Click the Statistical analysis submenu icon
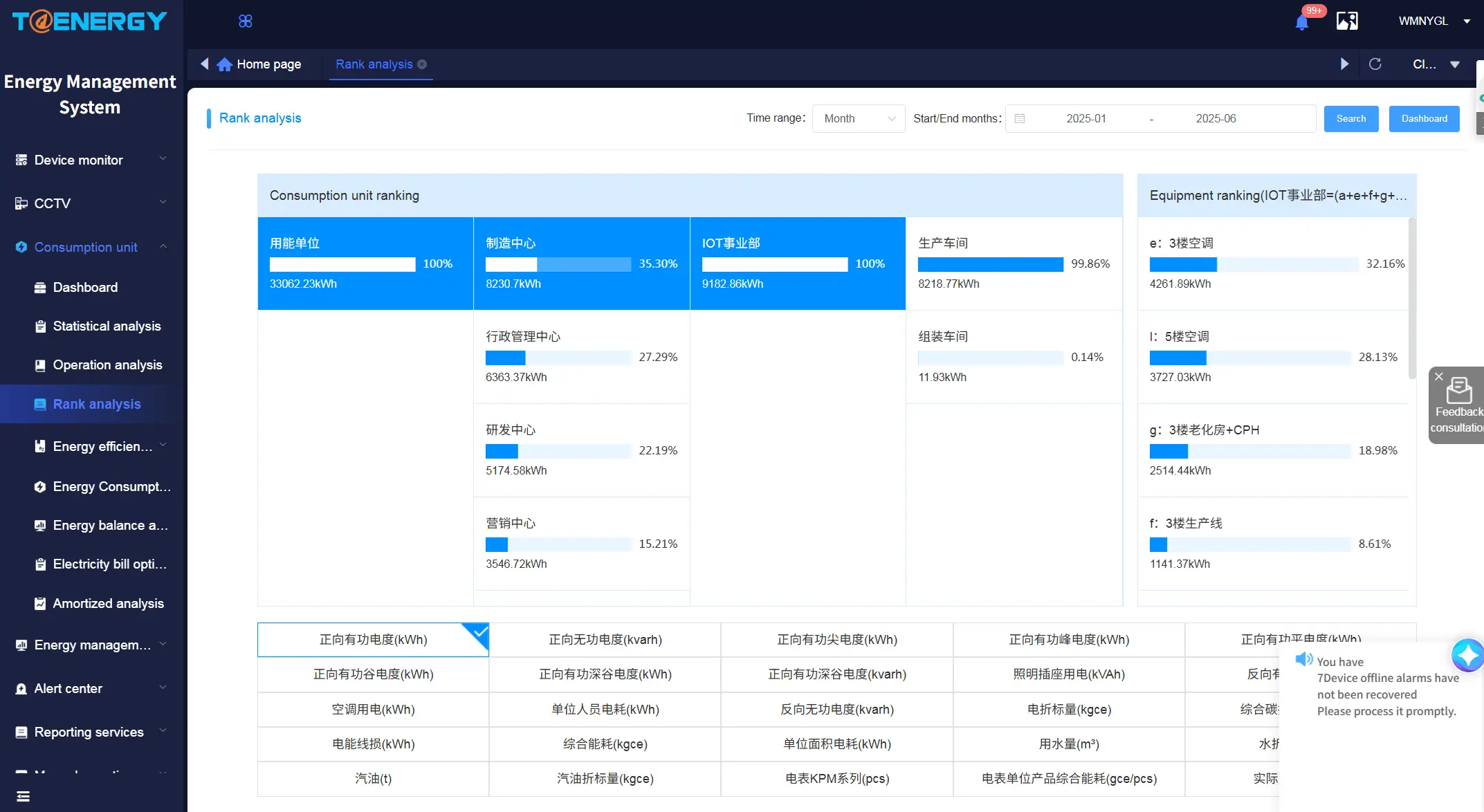The image size is (1484, 812). pos(40,326)
